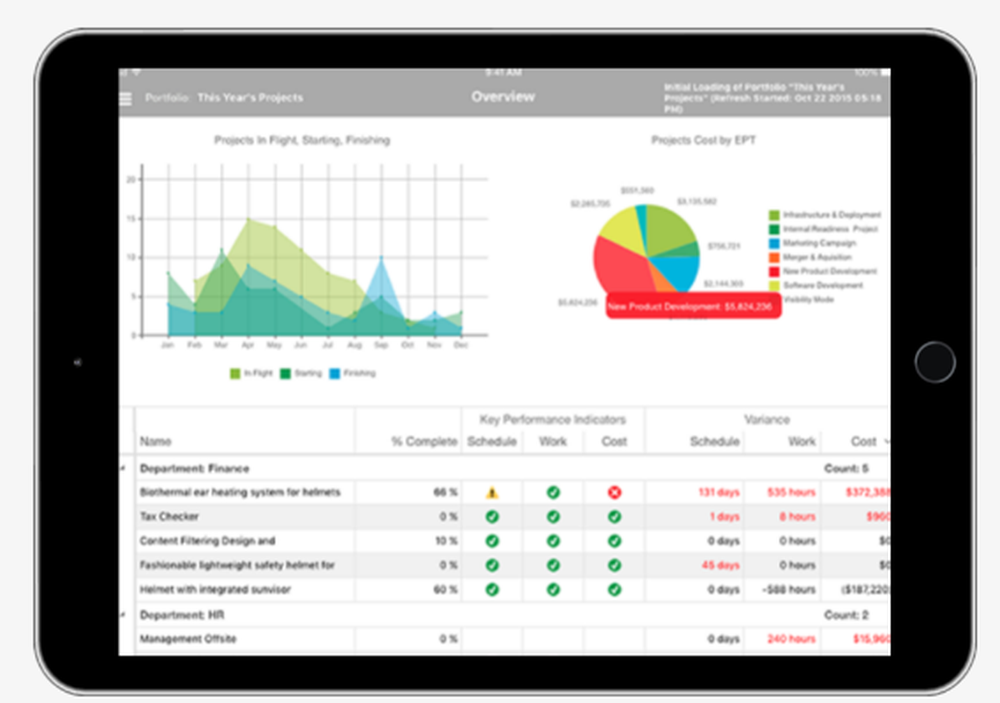Click the portfolio loading status message

[773, 98]
